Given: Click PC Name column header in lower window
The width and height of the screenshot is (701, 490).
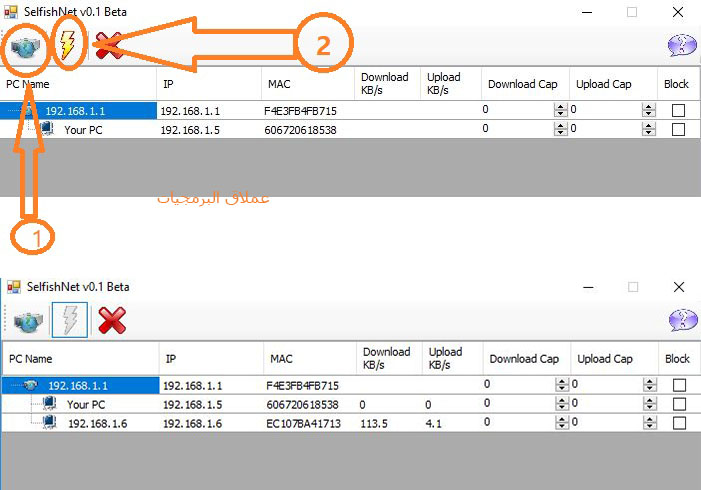Looking at the screenshot, I should coord(80,359).
